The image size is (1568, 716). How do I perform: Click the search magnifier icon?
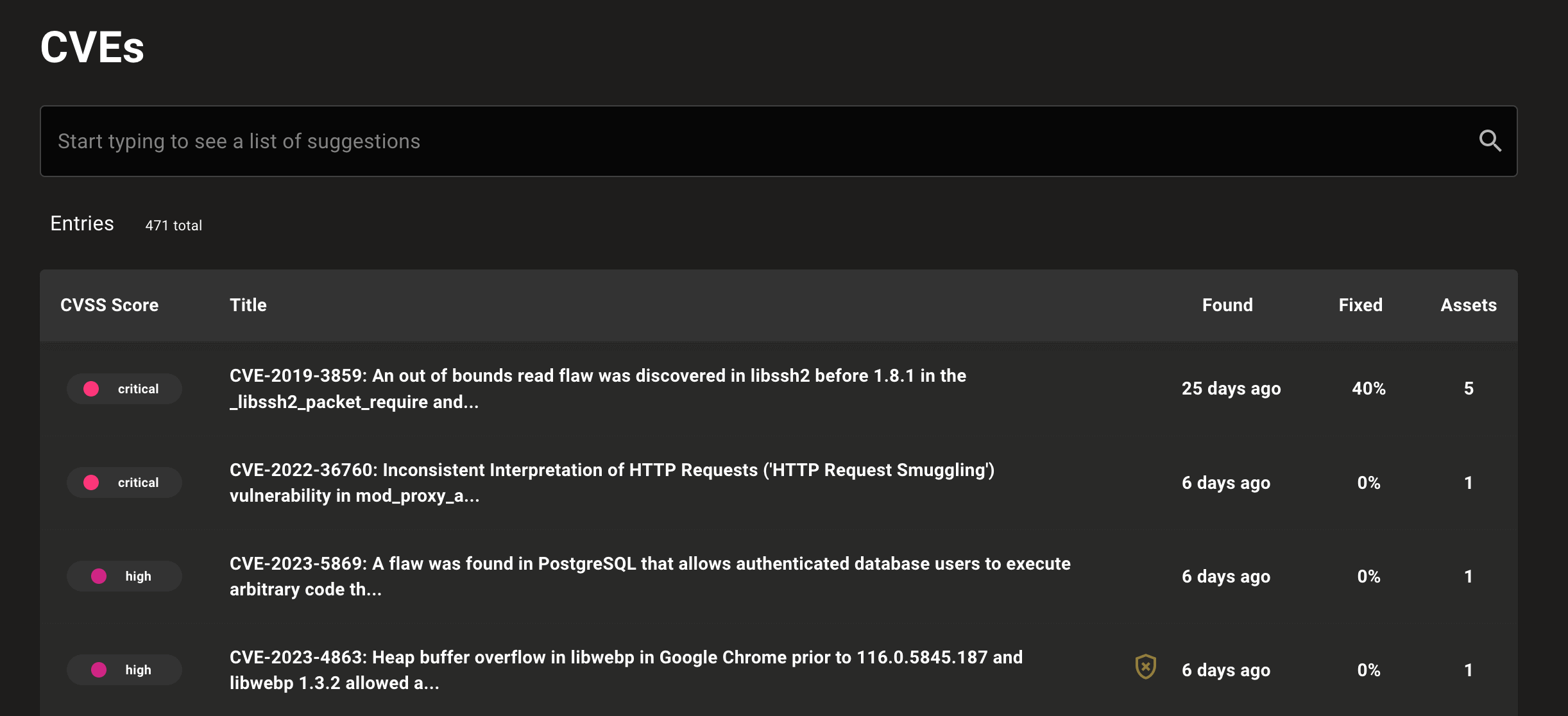point(1490,141)
